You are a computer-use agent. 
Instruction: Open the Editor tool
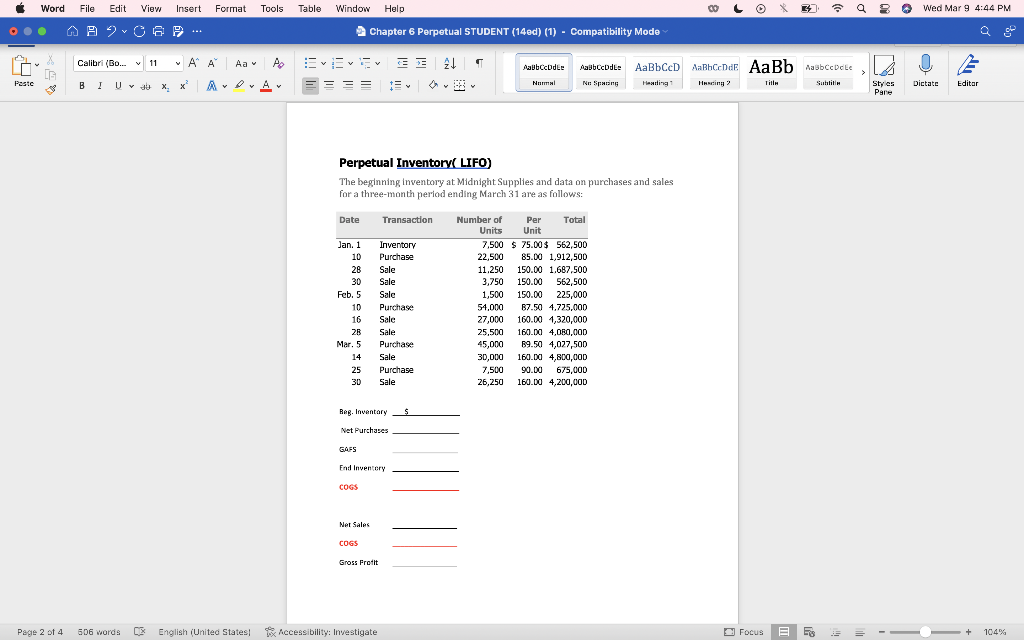pyautogui.click(x=967, y=71)
